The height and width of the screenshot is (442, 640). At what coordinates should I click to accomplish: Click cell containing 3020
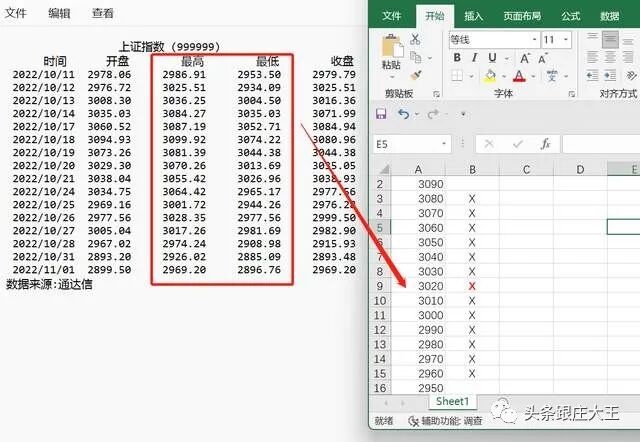pos(418,286)
